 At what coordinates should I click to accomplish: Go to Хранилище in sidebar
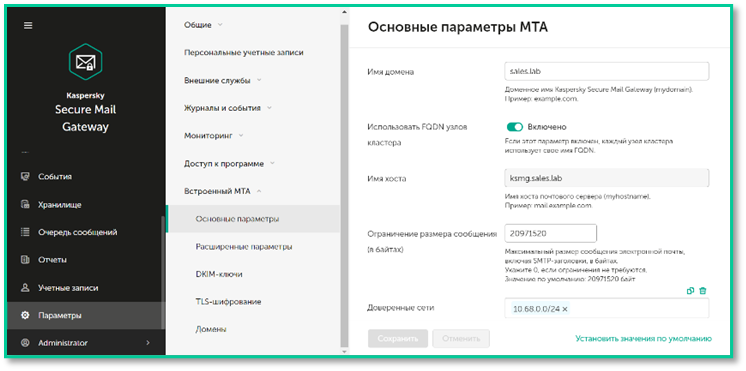click(59, 205)
